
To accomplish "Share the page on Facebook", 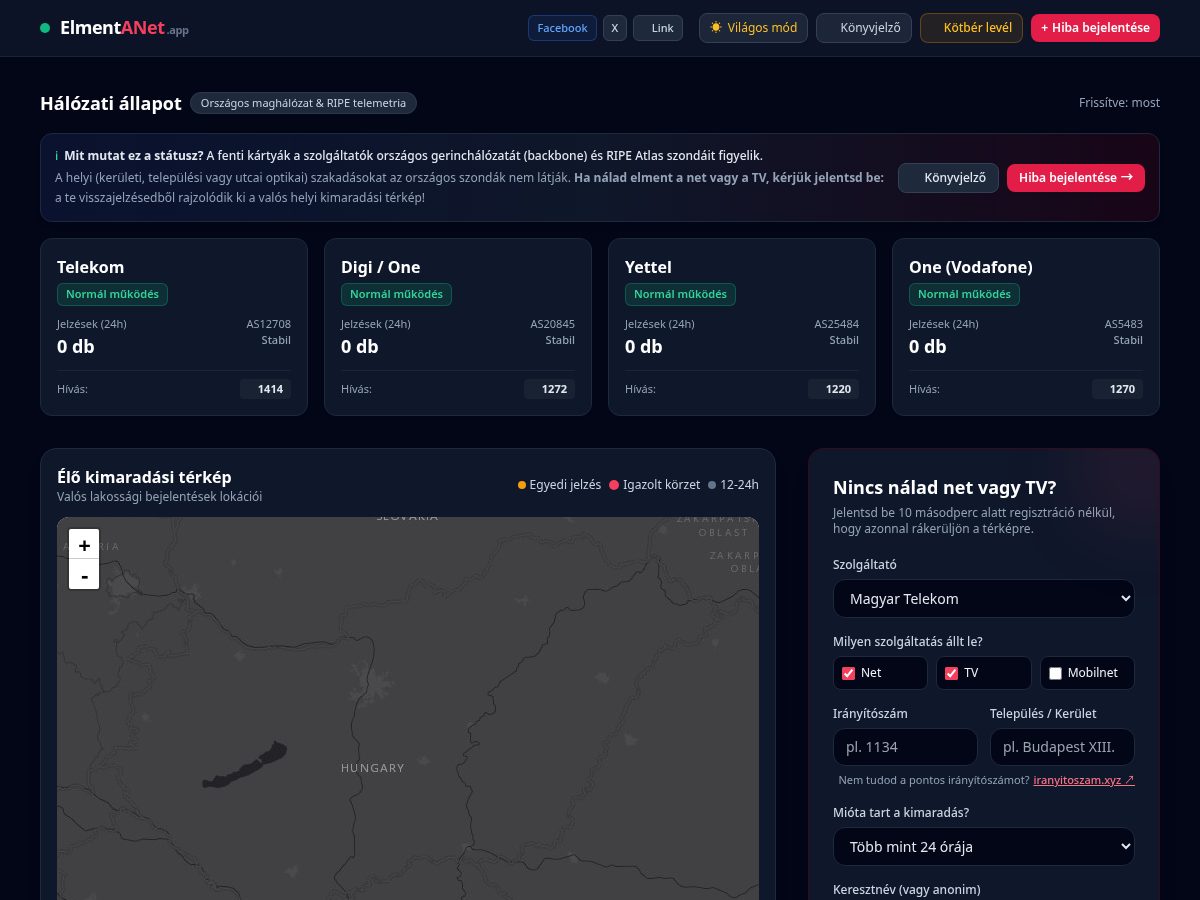I will pos(562,28).
